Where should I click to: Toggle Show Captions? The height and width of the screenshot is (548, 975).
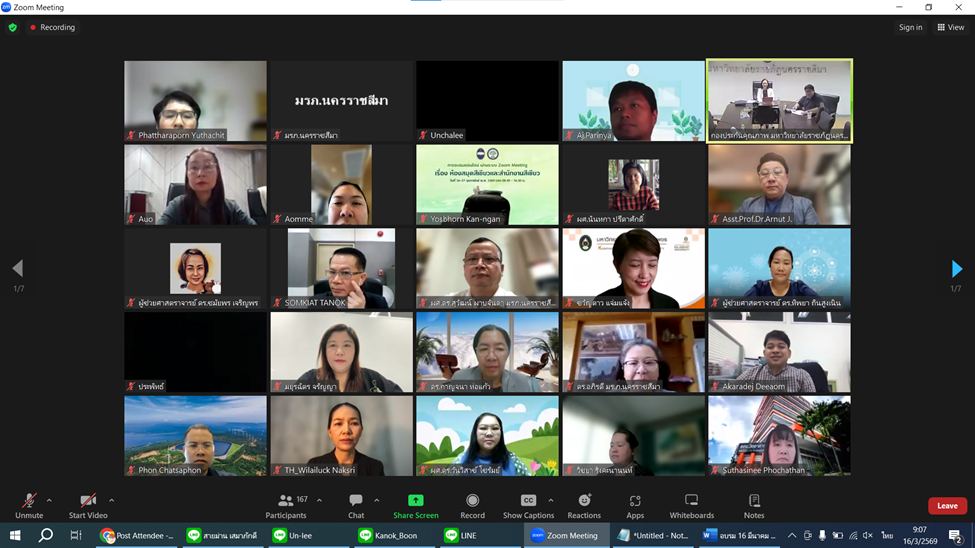[528, 505]
